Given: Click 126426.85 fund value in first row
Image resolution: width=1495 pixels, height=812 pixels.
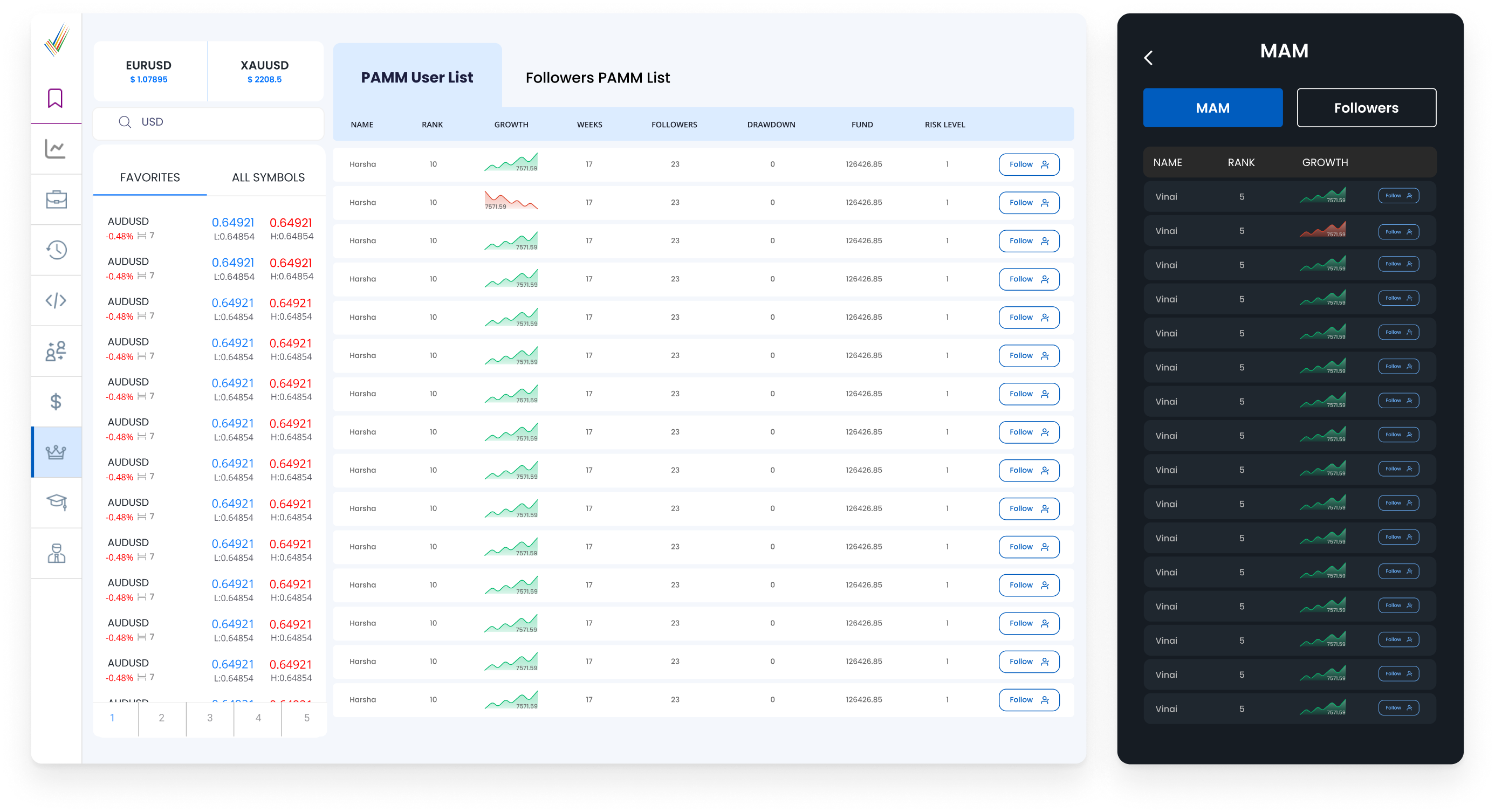Looking at the screenshot, I should click(863, 165).
